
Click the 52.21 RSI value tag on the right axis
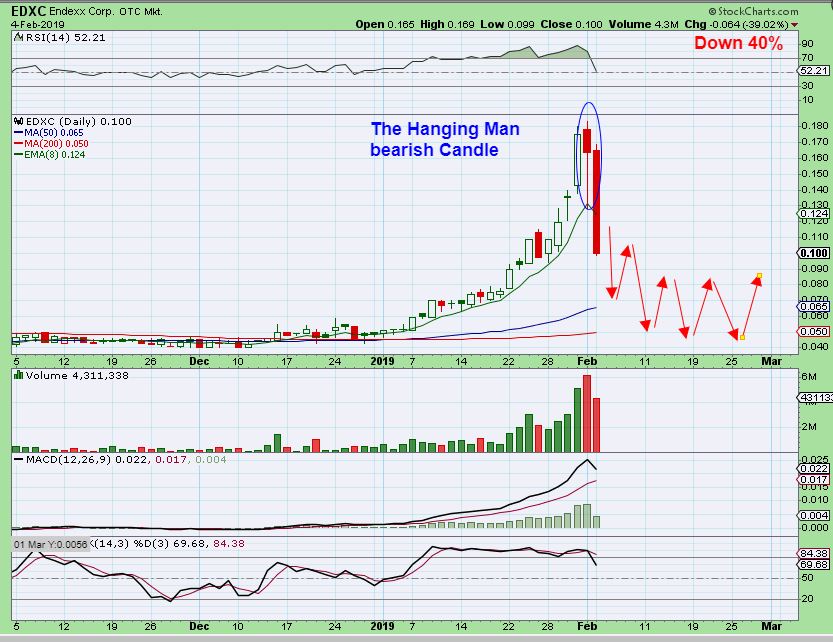813,71
